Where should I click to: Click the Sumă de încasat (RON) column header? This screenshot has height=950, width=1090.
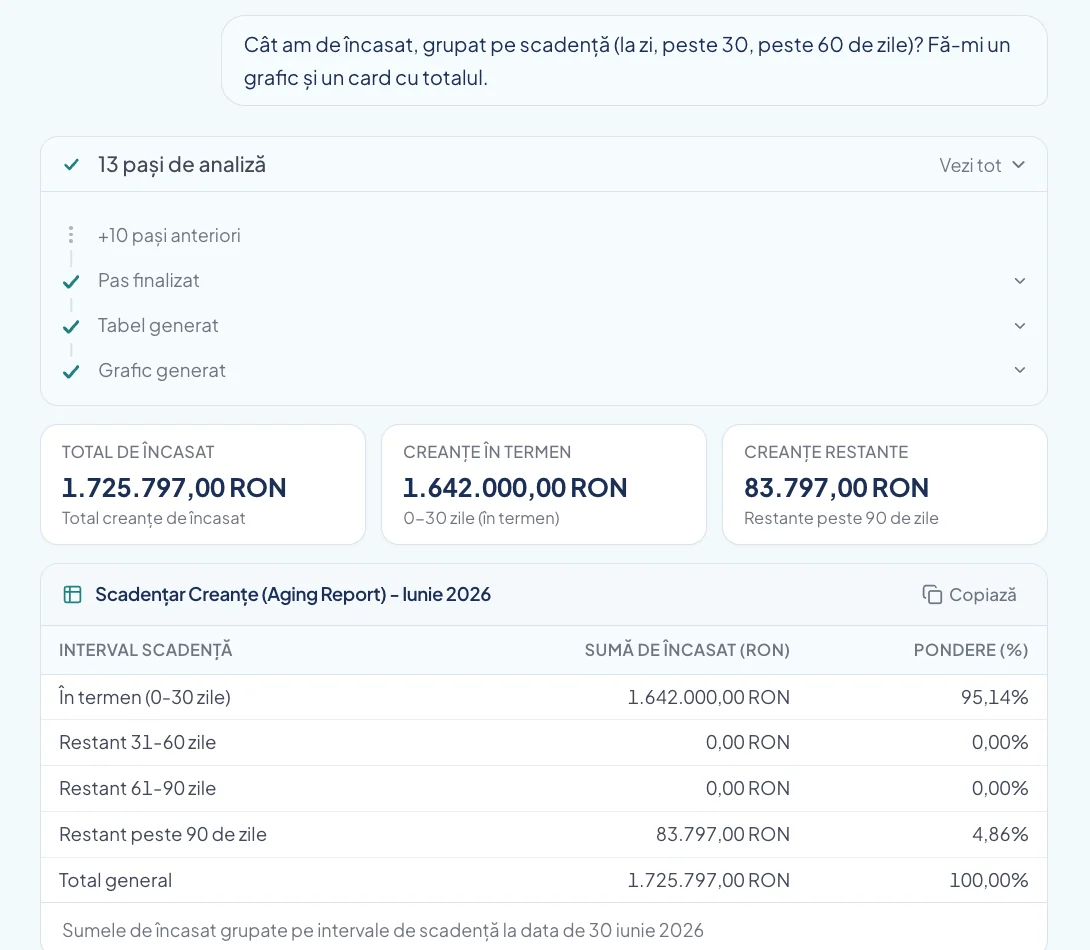click(687, 650)
